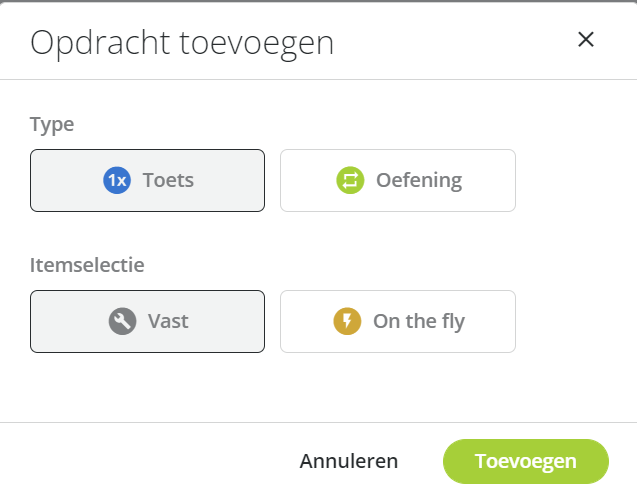Add the assignment by clicking Toevoegen
Image resolution: width=637 pixels, height=495 pixels.
tap(526, 461)
